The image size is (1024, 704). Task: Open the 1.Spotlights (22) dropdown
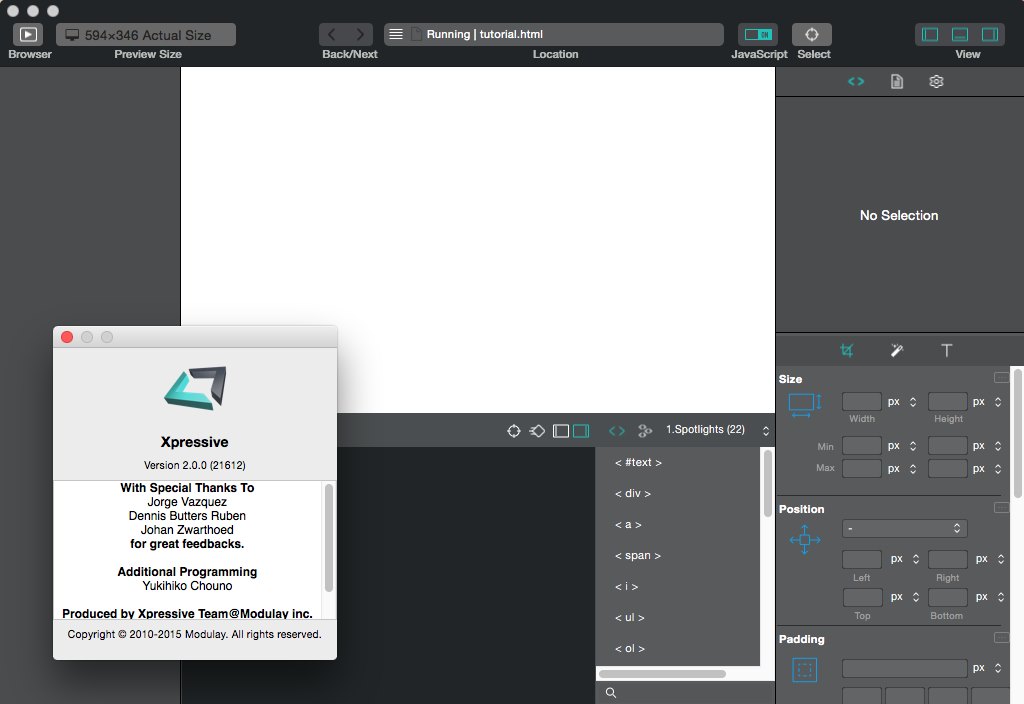point(717,430)
